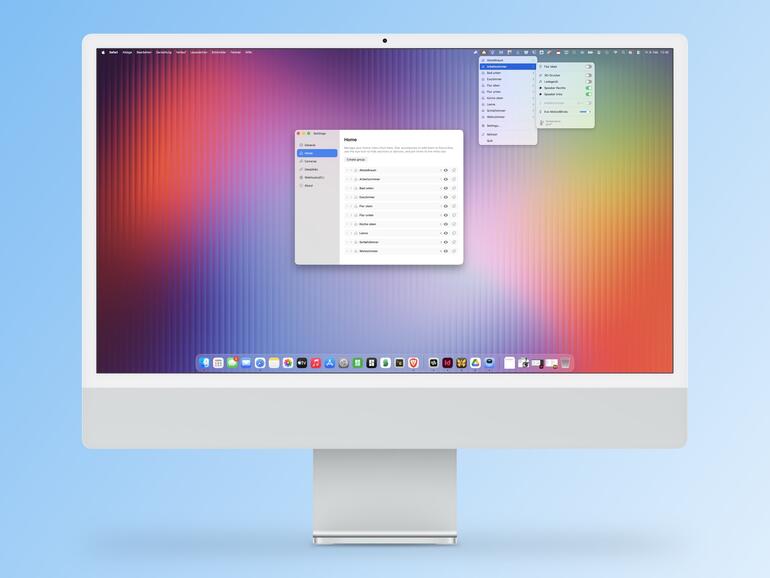Expand Flur oben submenu in the menu

[x=533, y=85]
